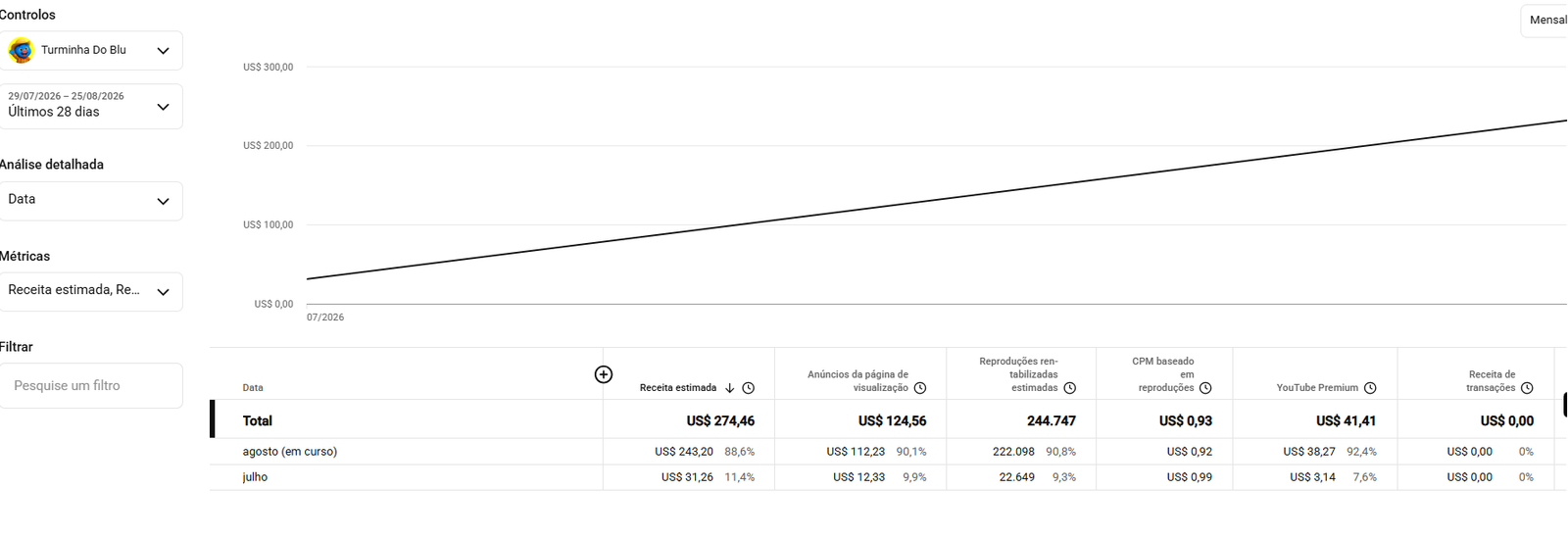This screenshot has height=538, width=1568.
Task: Open the Data breakdown dropdown
Action: 90,201
